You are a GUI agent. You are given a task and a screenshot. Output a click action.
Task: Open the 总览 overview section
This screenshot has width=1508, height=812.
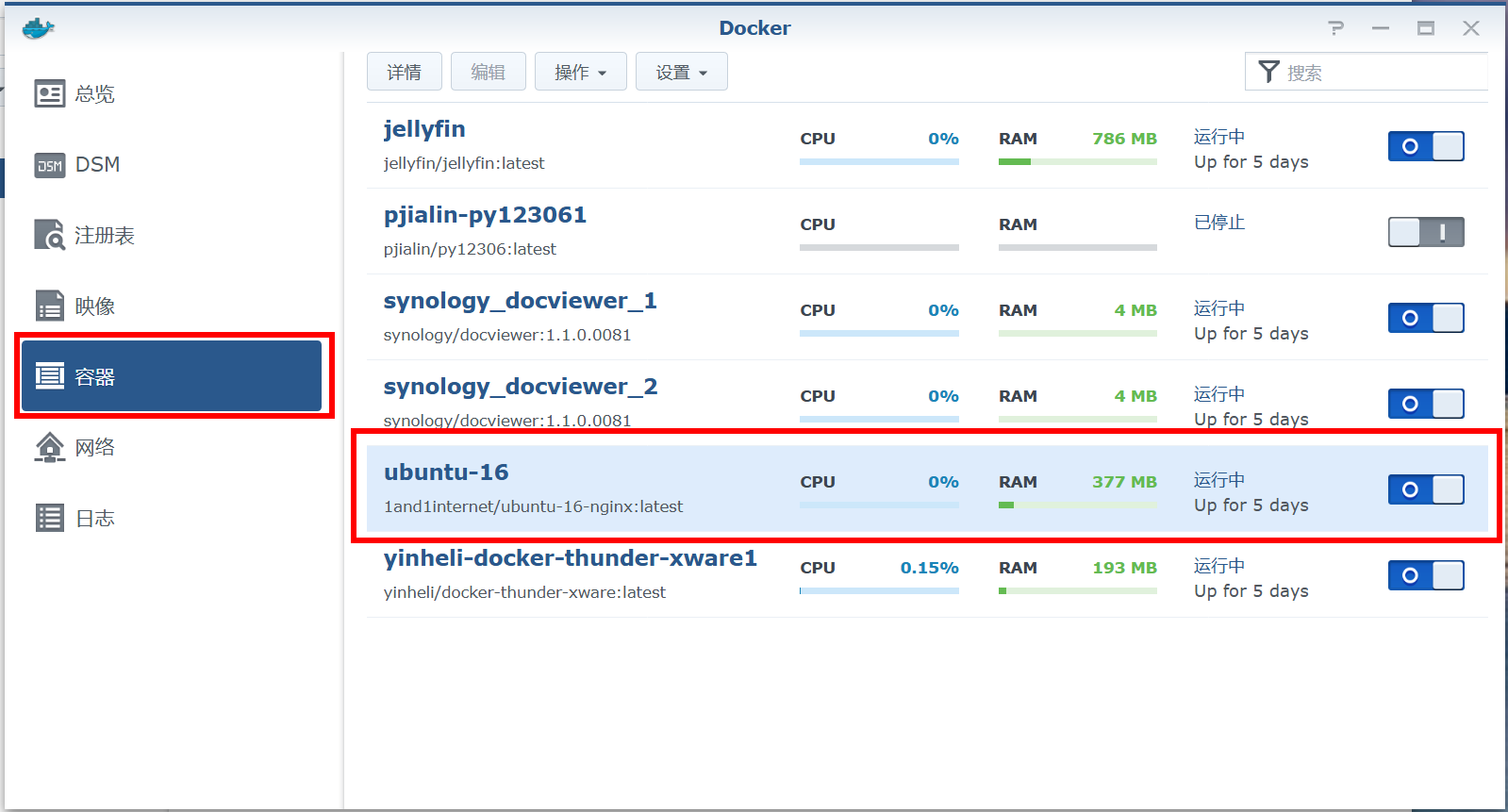tap(172, 93)
